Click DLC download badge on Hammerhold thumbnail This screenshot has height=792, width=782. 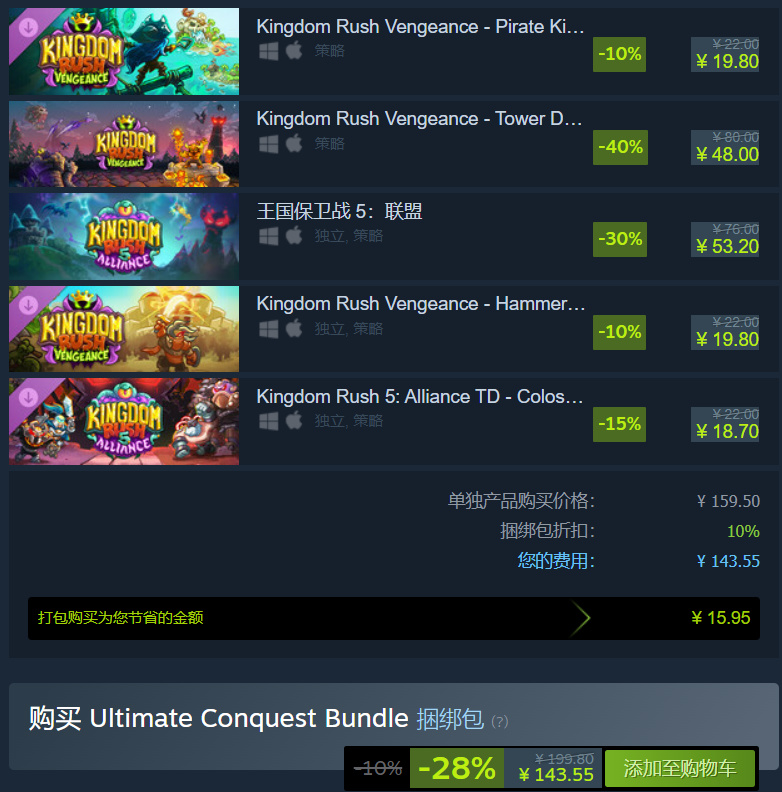coord(28,305)
